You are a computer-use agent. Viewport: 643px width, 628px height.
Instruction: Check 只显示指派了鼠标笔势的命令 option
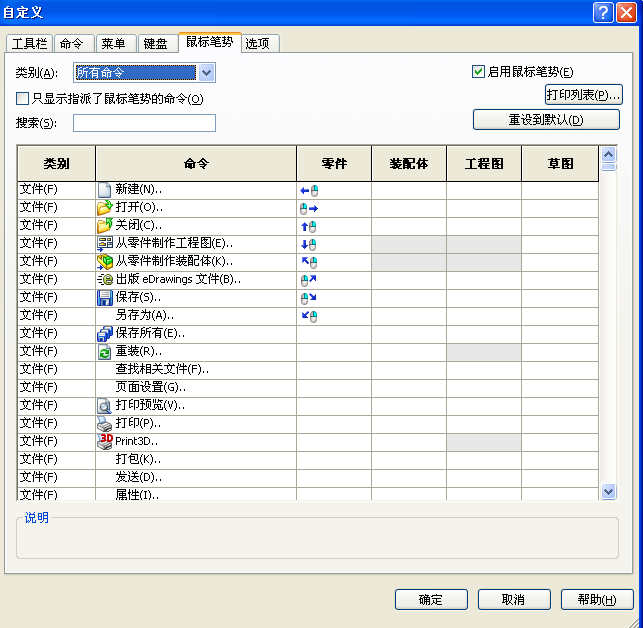click(x=22, y=98)
